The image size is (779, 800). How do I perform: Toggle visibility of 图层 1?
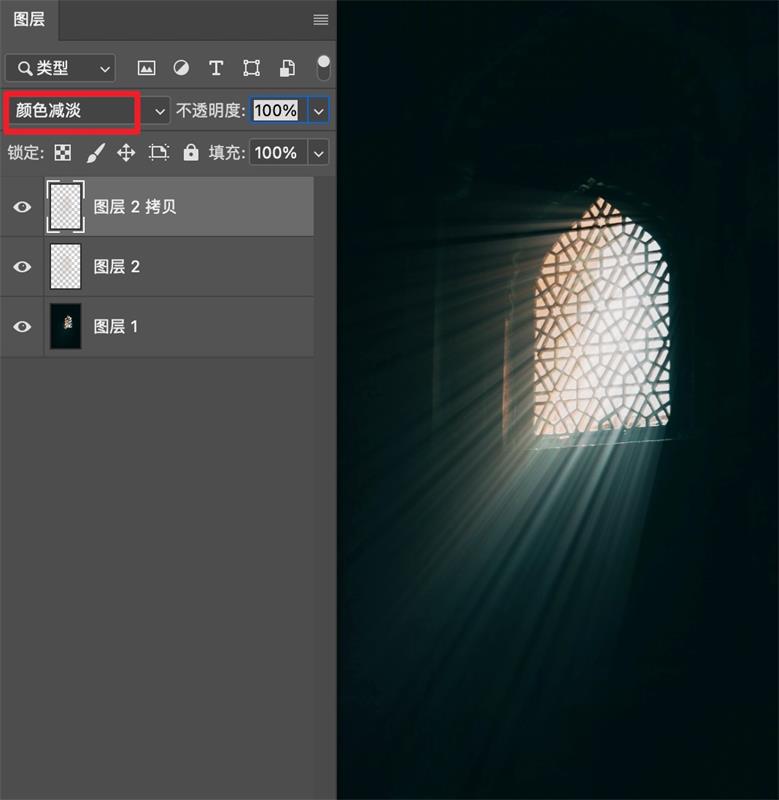22,327
